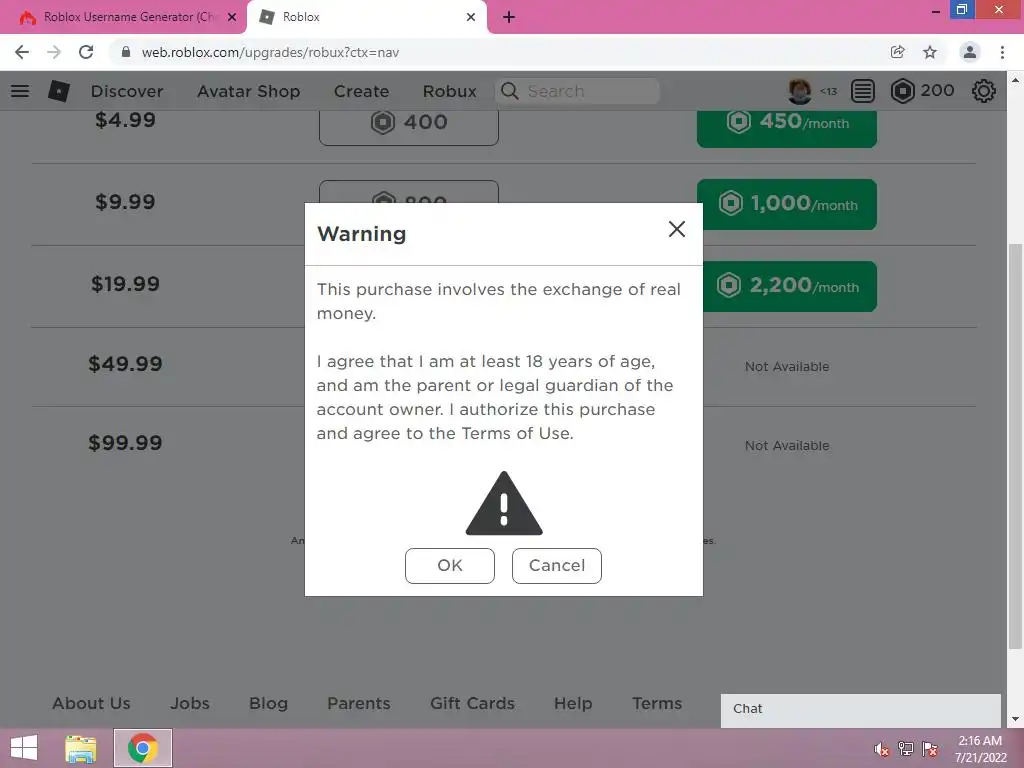
Task: Close the Roblox Username Generator tab
Action: 232,17
